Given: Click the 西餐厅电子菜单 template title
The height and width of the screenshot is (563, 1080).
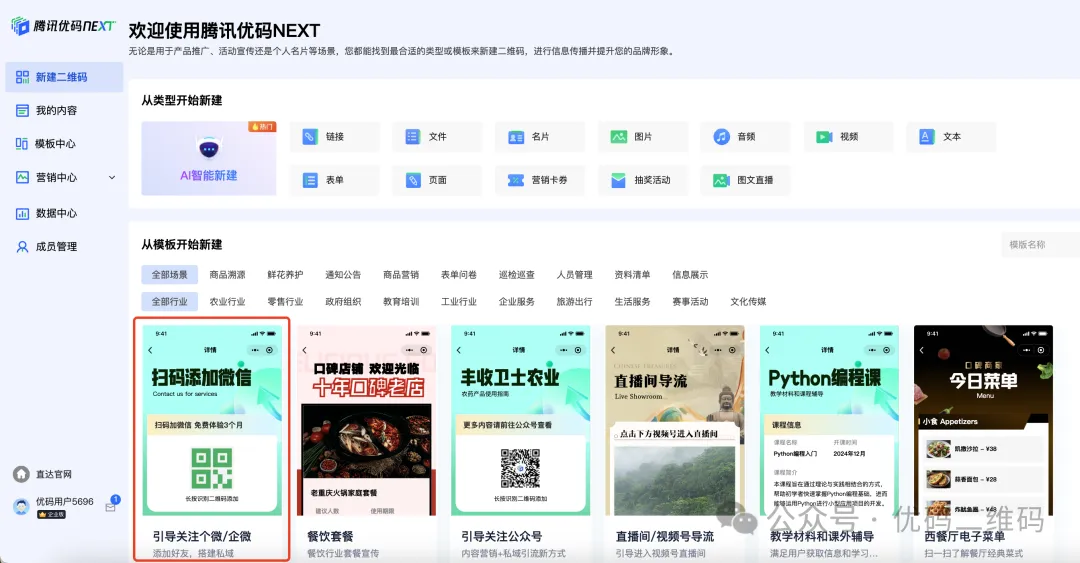Looking at the screenshot, I should point(964,536).
